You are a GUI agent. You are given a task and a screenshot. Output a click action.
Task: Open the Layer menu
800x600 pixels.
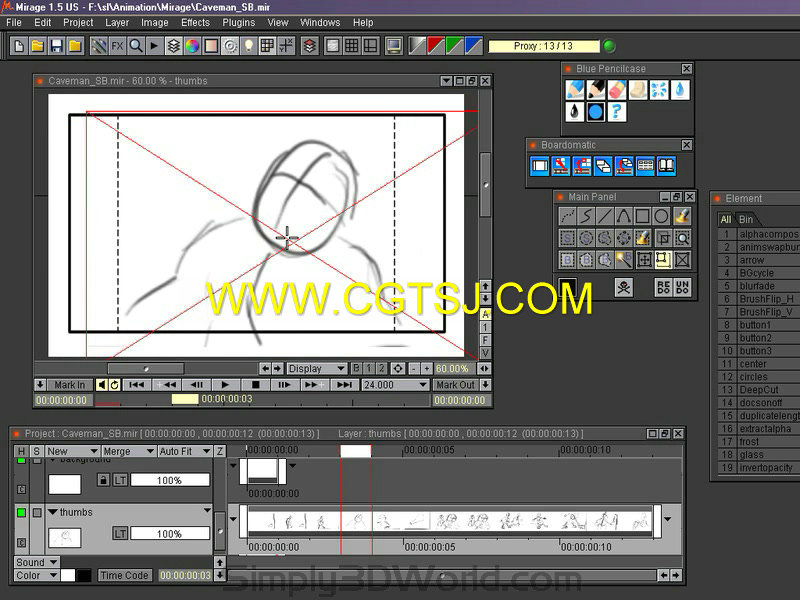(117, 22)
